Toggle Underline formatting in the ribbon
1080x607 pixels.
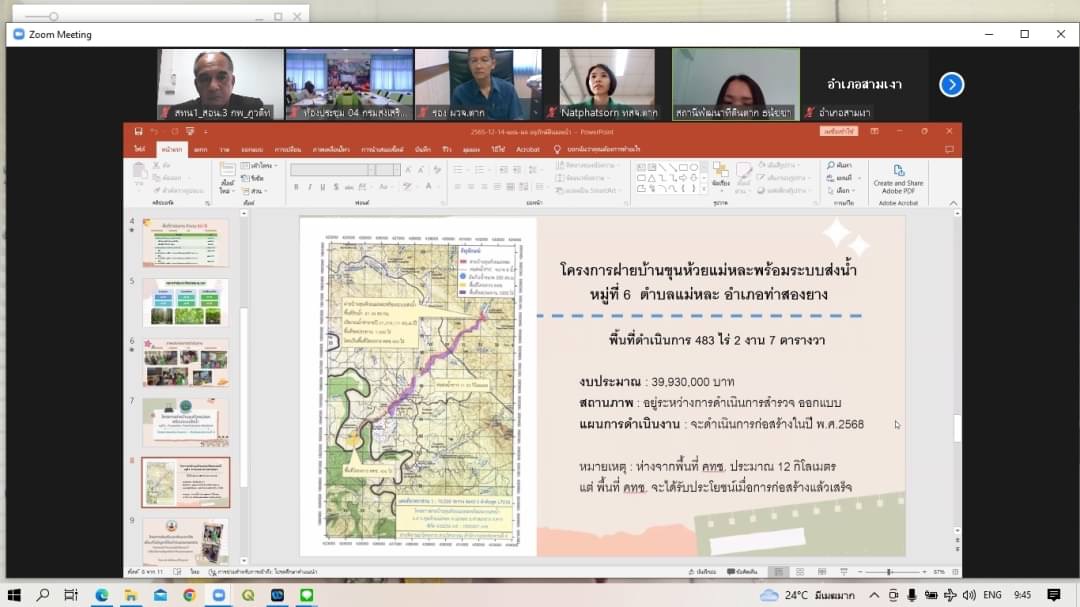click(x=322, y=187)
